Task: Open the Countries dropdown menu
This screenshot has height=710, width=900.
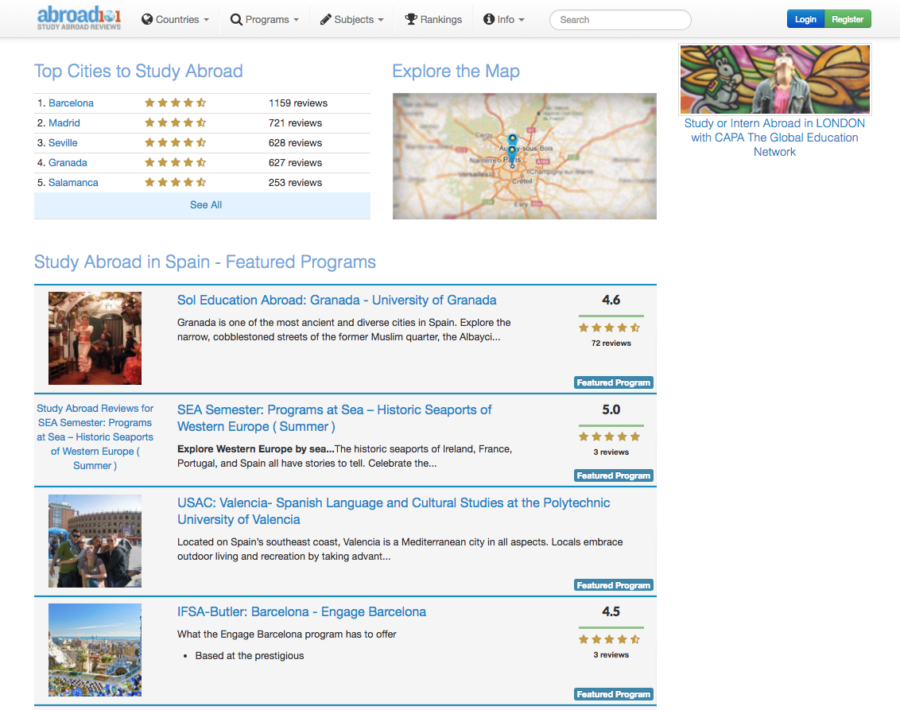Action: 175,19
